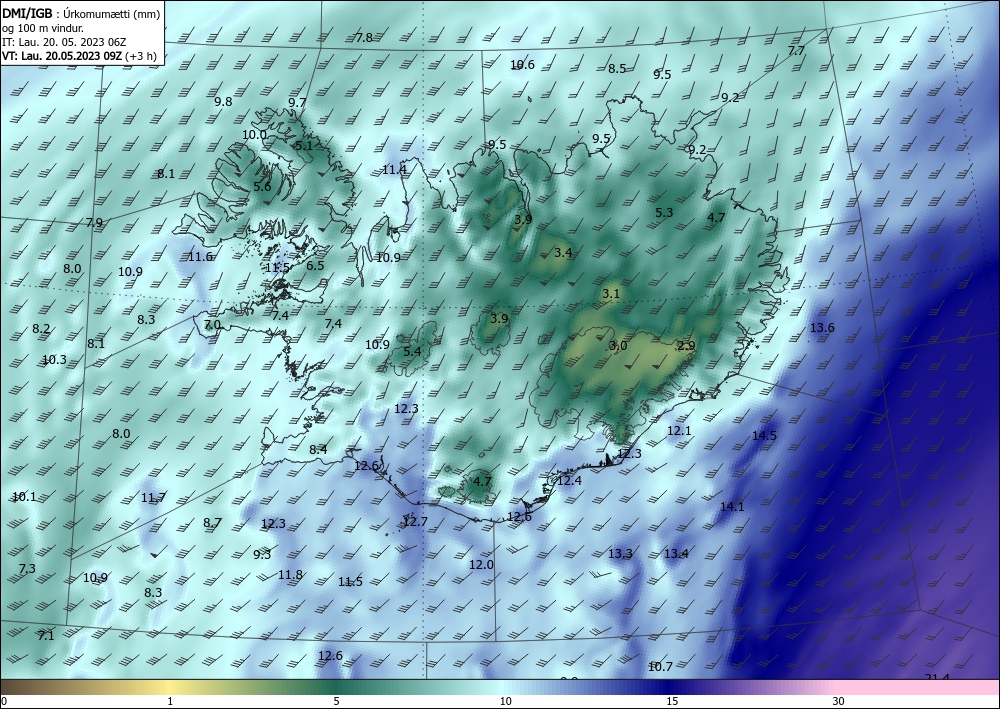Click the 10.6 value on the map
Screen dimensions: 1000x709
[x=522, y=64]
